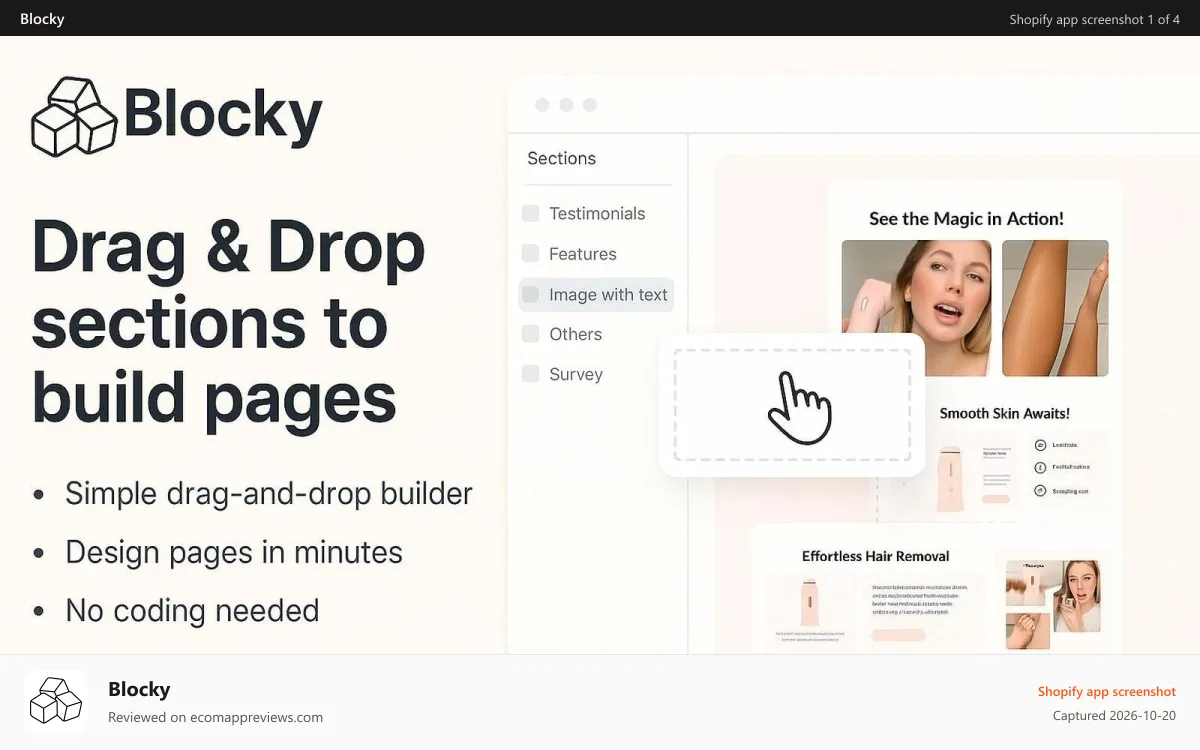The height and width of the screenshot is (750, 1200).
Task: Click the Shopify app screenshot 1 of 4 label
Action: click(x=1094, y=19)
